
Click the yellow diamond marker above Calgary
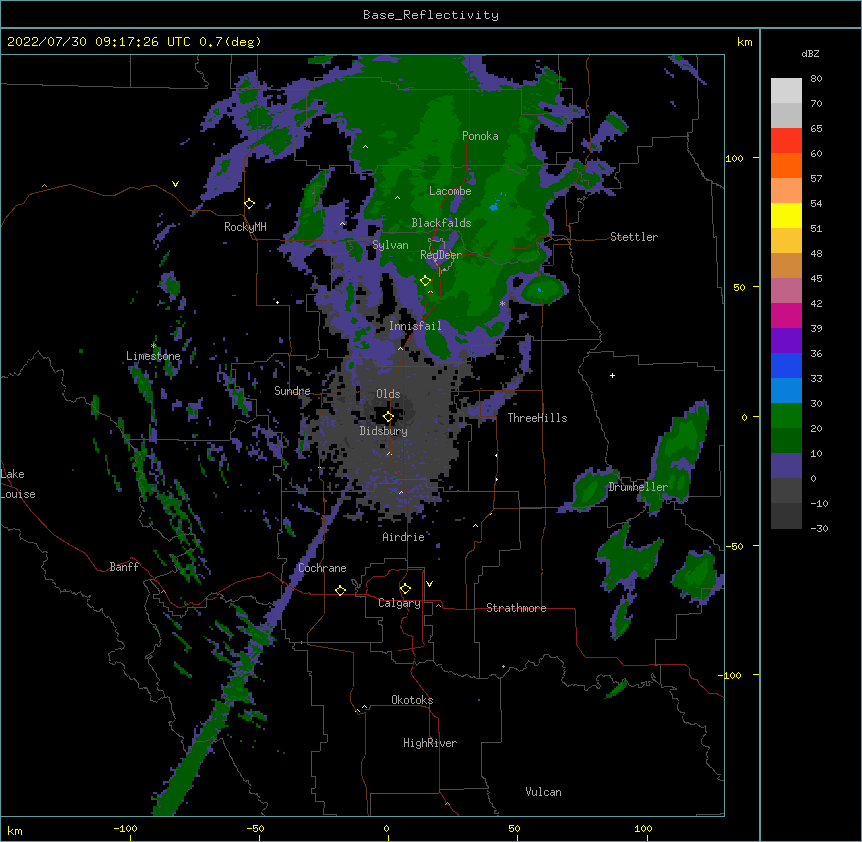click(x=405, y=589)
